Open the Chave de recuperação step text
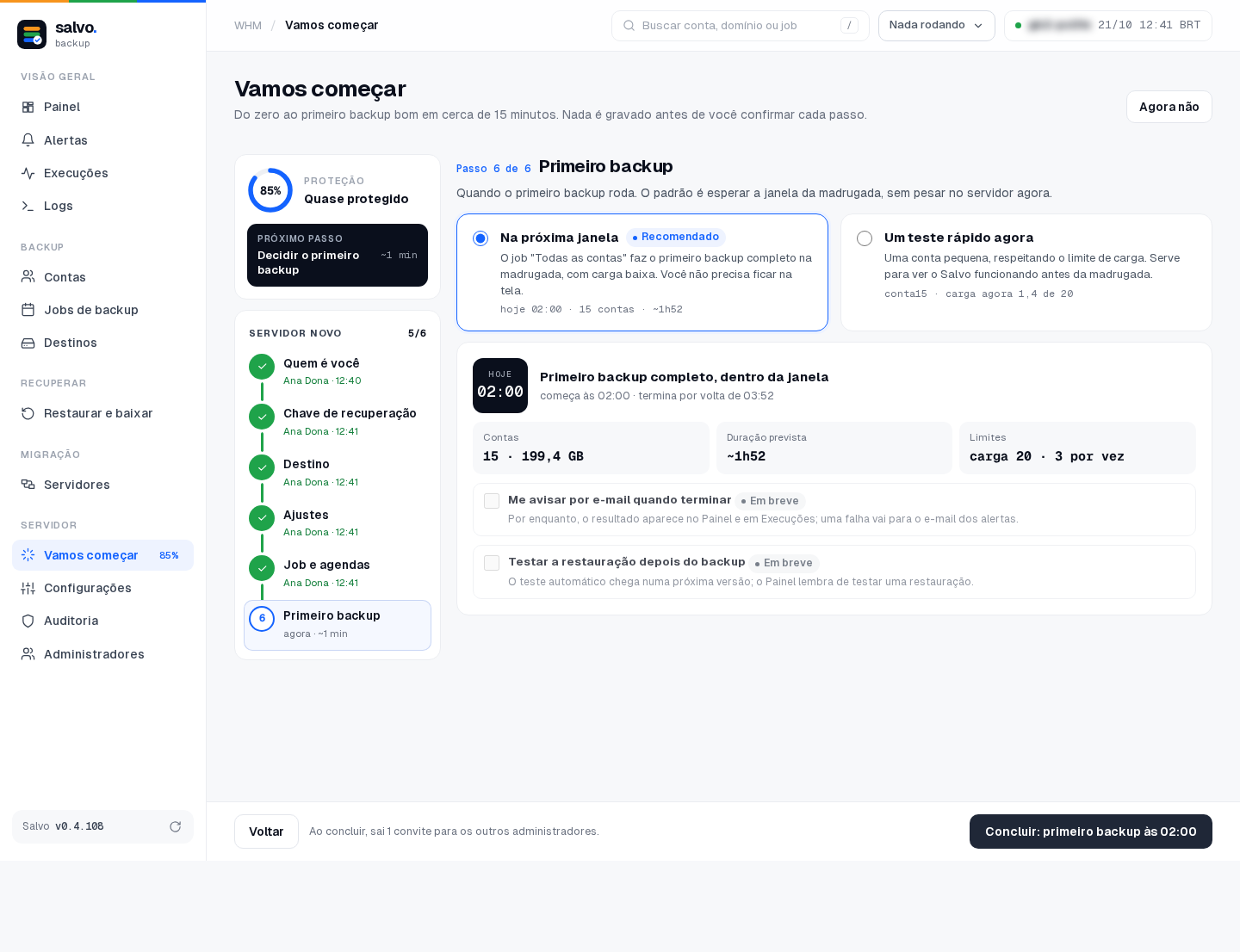 350,413
